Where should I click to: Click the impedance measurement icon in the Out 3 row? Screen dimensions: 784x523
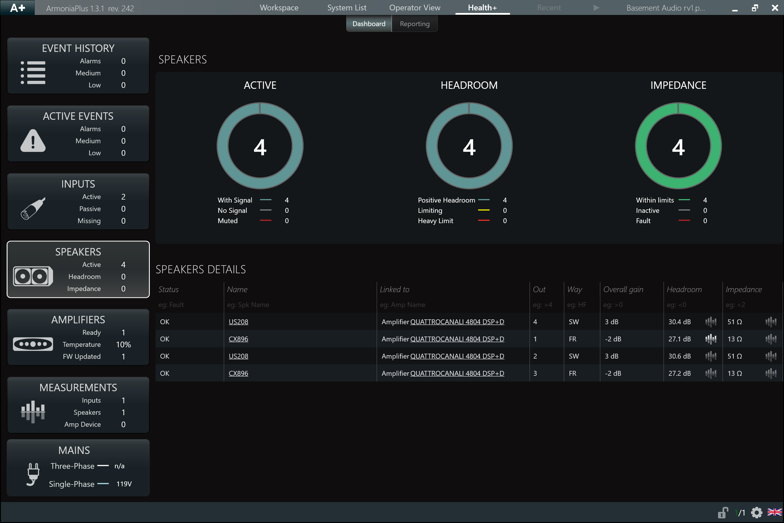(x=770, y=373)
